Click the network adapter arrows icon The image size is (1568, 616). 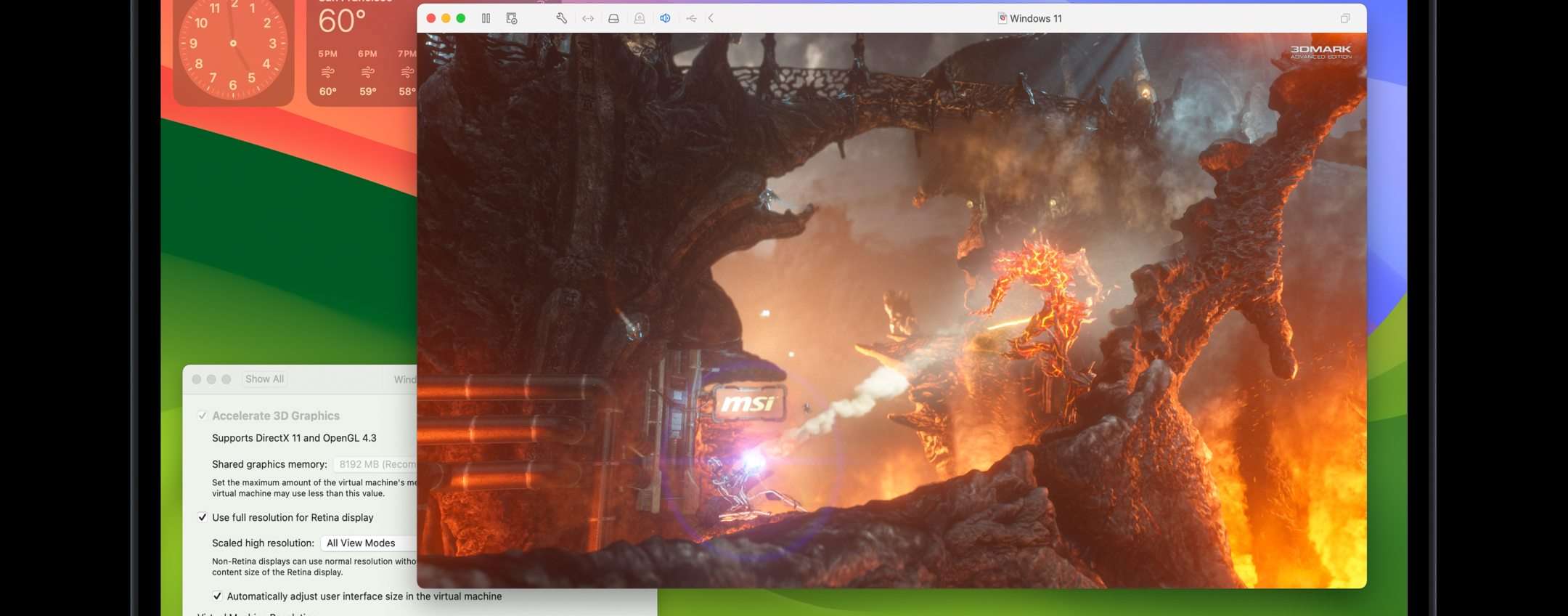(588, 18)
